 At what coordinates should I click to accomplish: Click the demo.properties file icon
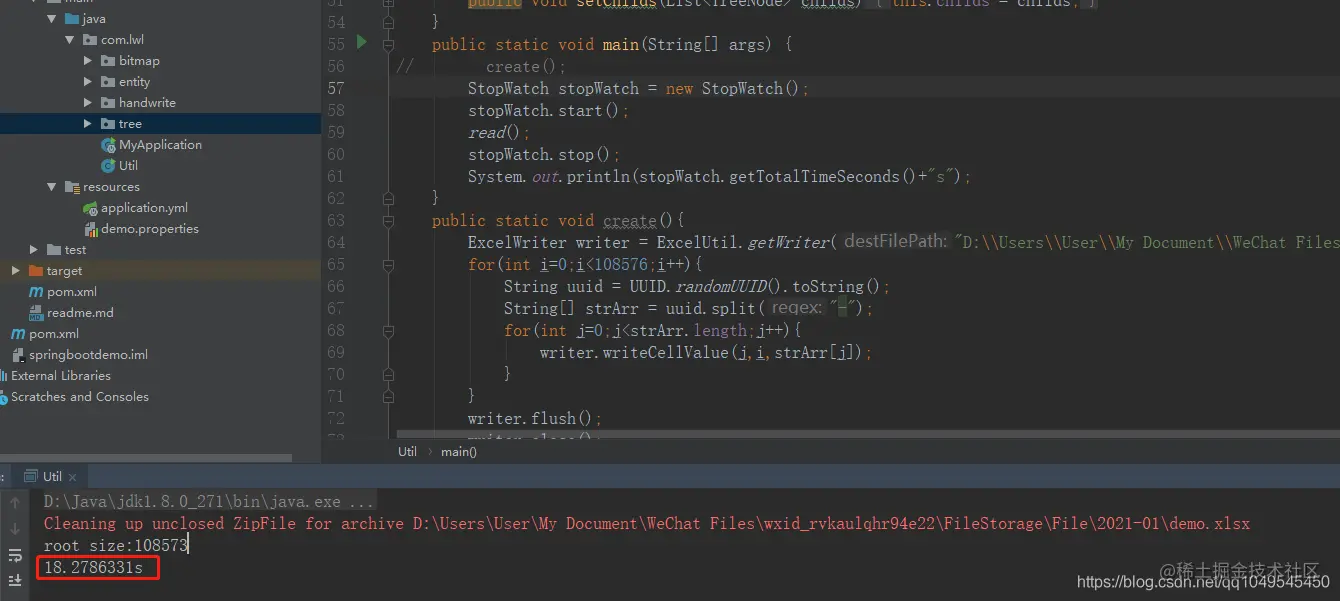pyautogui.click(x=90, y=229)
